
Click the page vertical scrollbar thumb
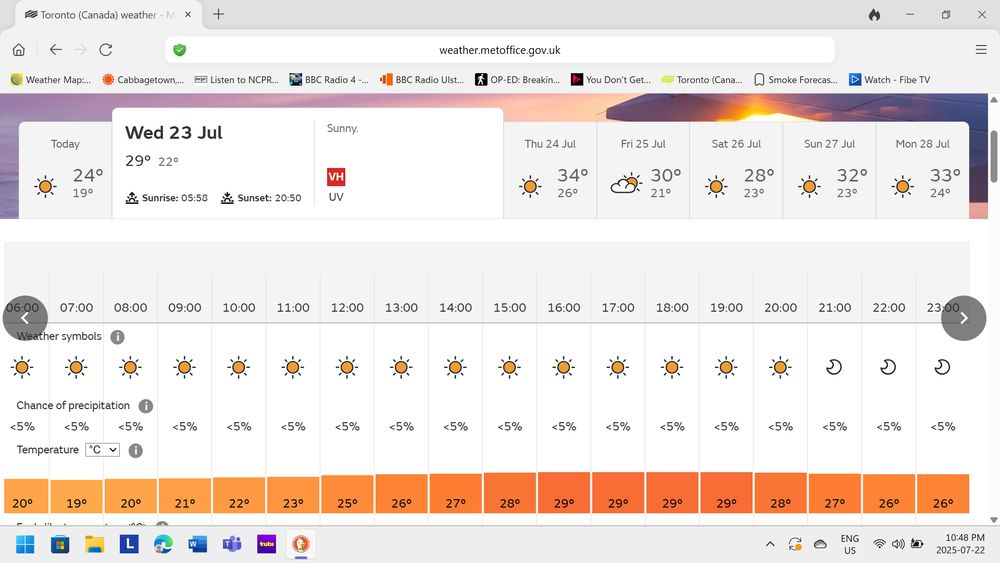click(x=994, y=156)
